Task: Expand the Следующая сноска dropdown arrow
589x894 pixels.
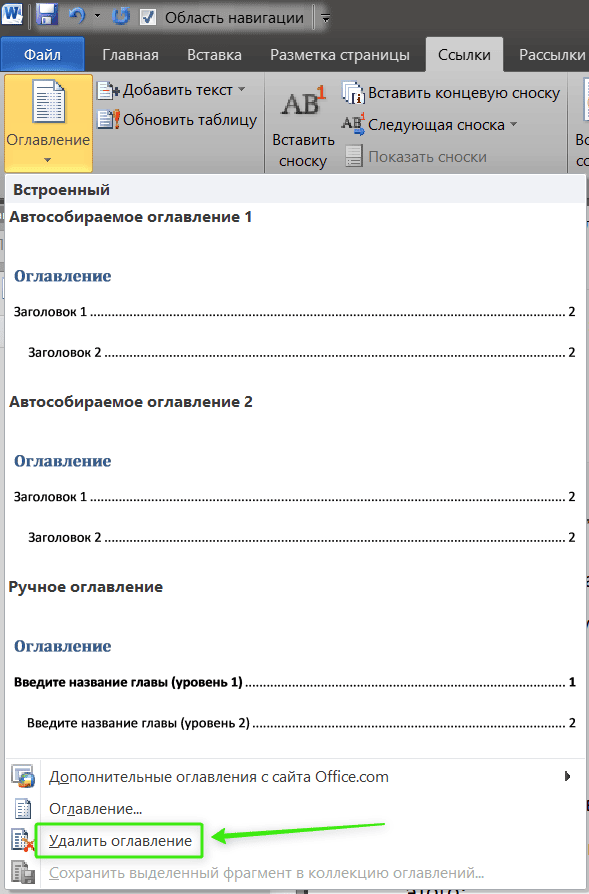Action: coord(514,124)
